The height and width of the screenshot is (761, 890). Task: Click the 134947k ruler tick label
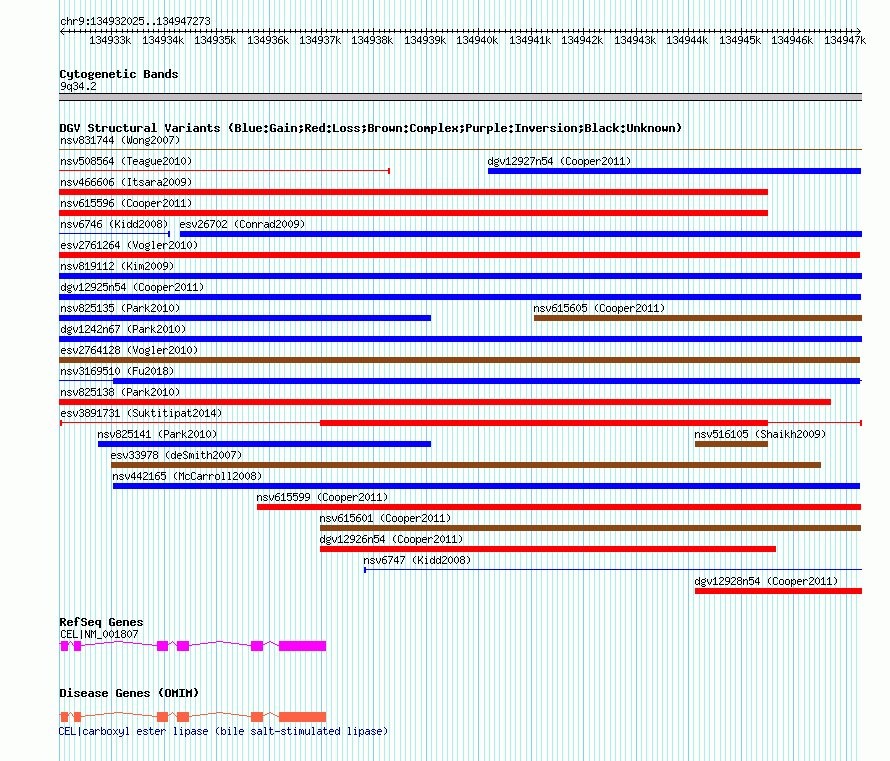845,40
